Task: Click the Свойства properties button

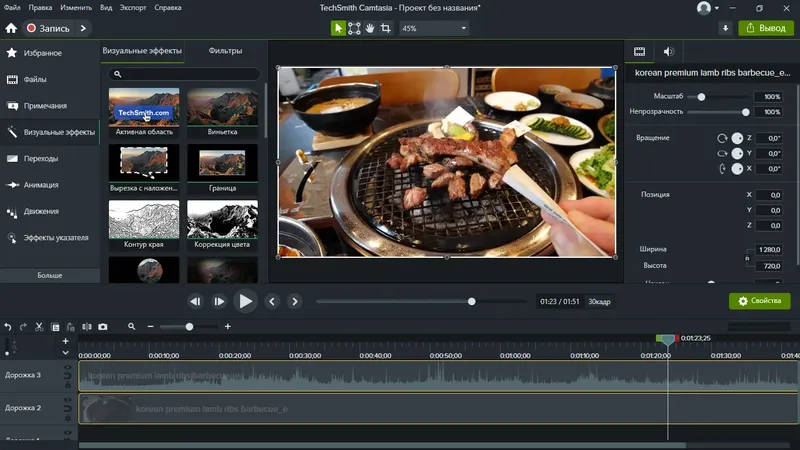Action: [759, 300]
